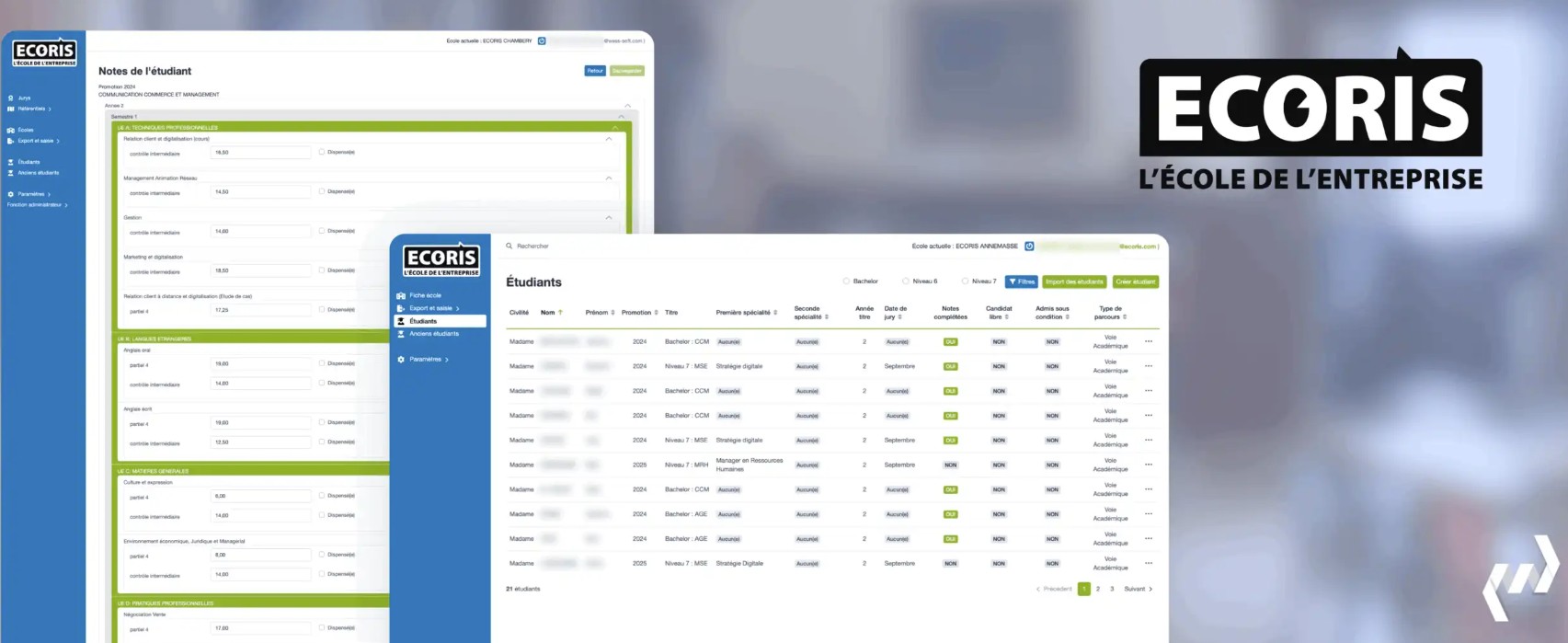The image size is (1568, 643).
Task: Collapse the Annee 2 section chevron
Action: [627, 106]
